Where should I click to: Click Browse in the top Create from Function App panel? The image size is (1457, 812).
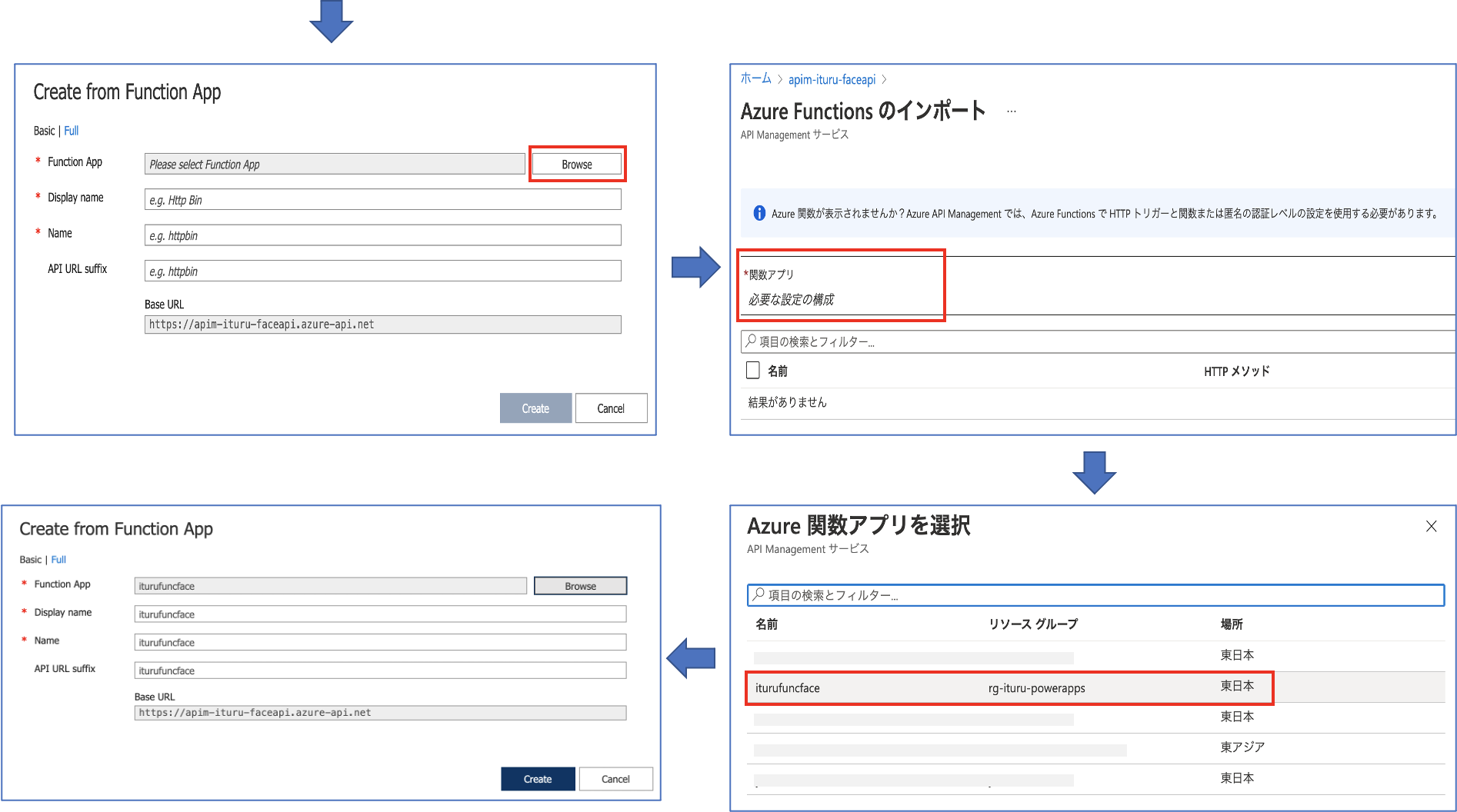pyautogui.click(x=577, y=164)
